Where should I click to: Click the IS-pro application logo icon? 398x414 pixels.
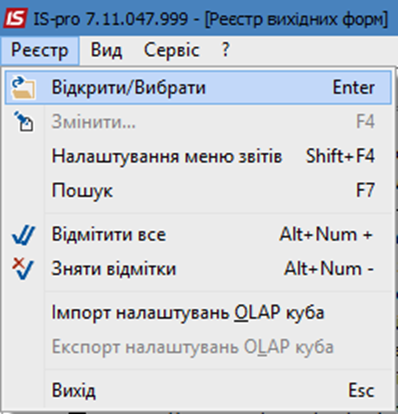[x=15, y=19]
